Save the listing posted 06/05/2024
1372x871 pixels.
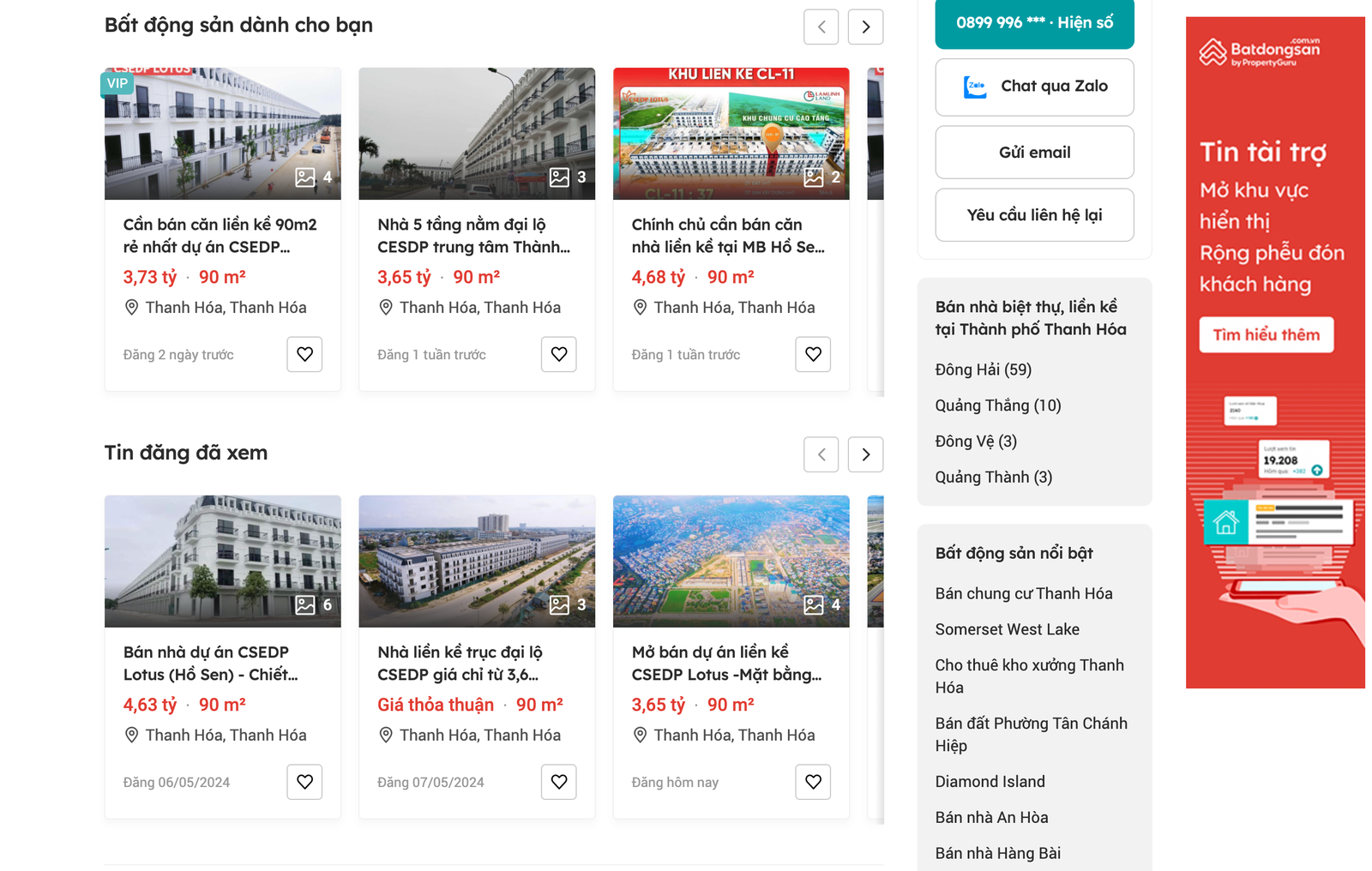click(304, 782)
